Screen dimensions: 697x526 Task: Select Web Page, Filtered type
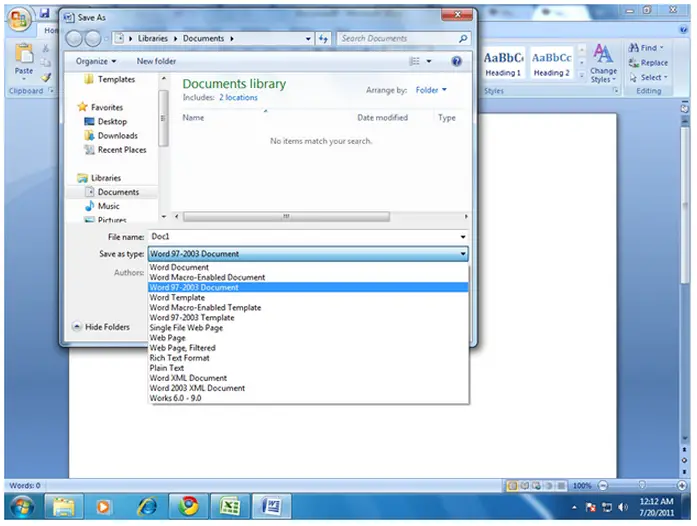click(308, 348)
